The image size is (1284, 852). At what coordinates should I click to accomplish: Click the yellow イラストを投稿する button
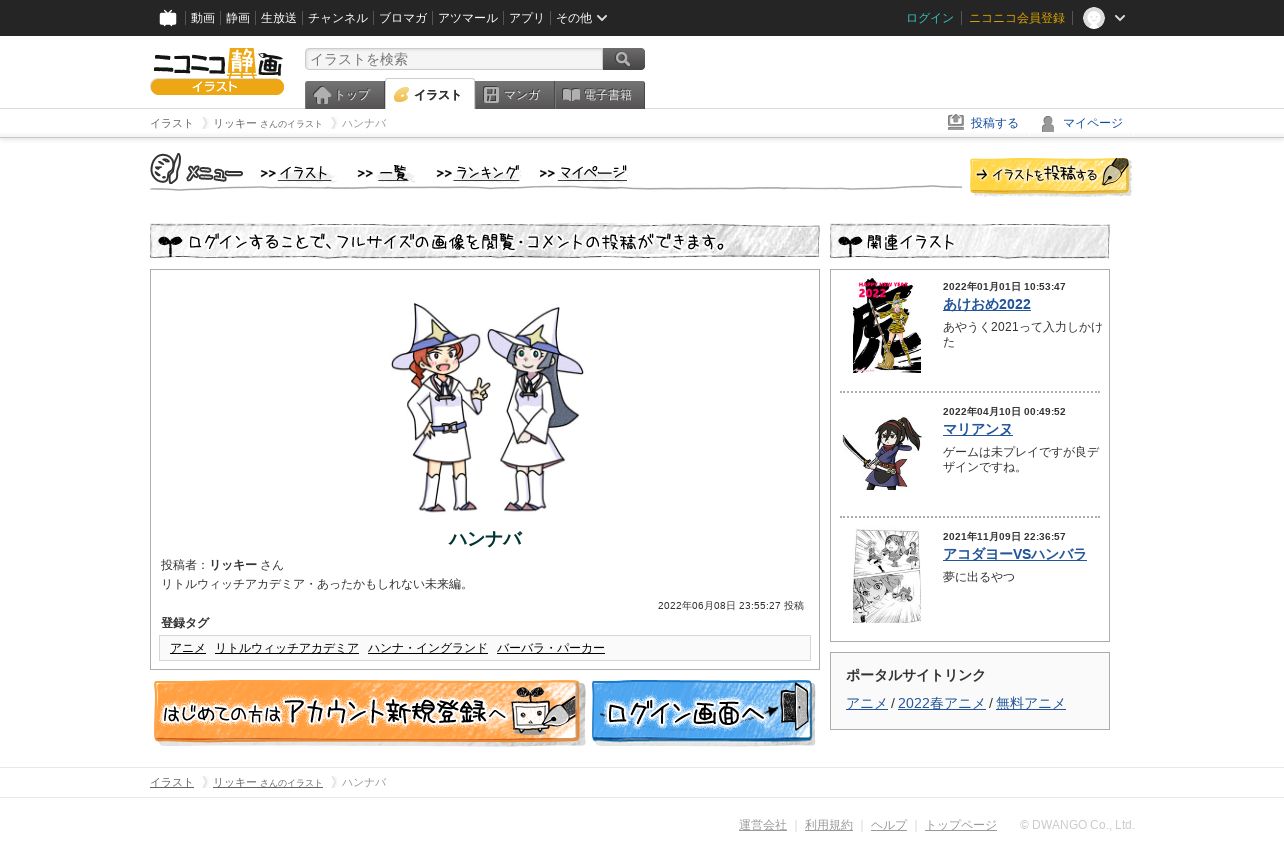tap(1050, 175)
